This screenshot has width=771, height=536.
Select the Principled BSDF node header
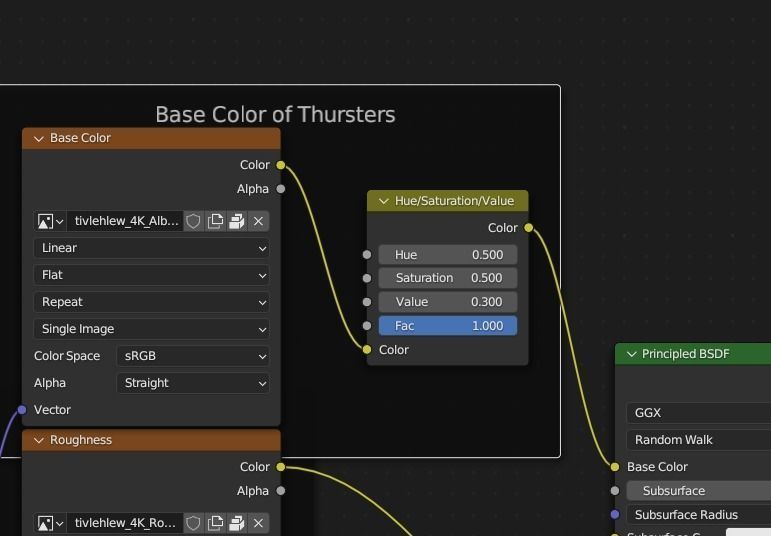point(693,354)
